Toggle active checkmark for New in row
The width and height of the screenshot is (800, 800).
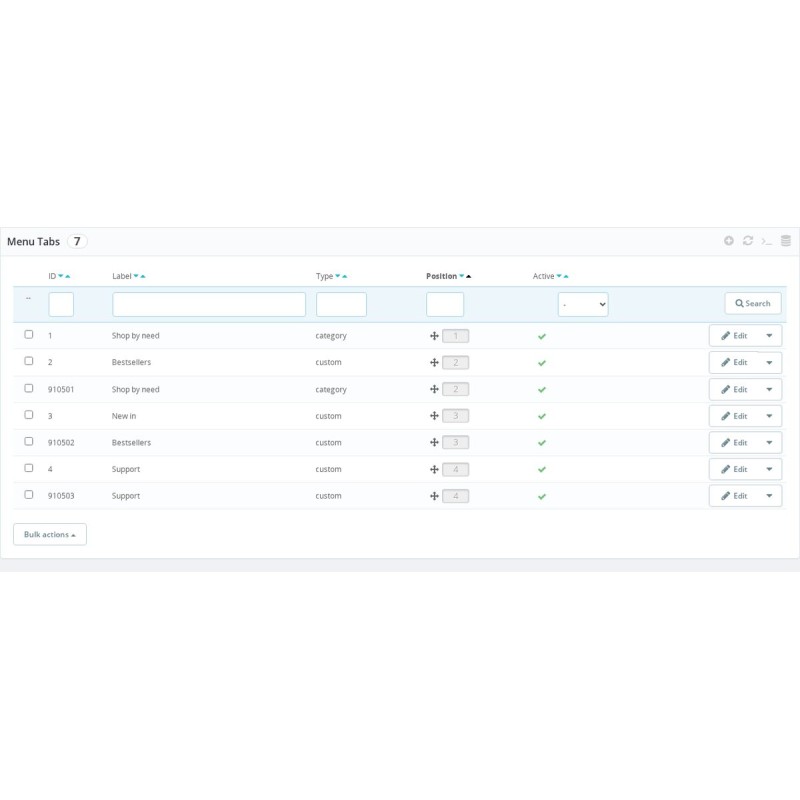click(542, 416)
